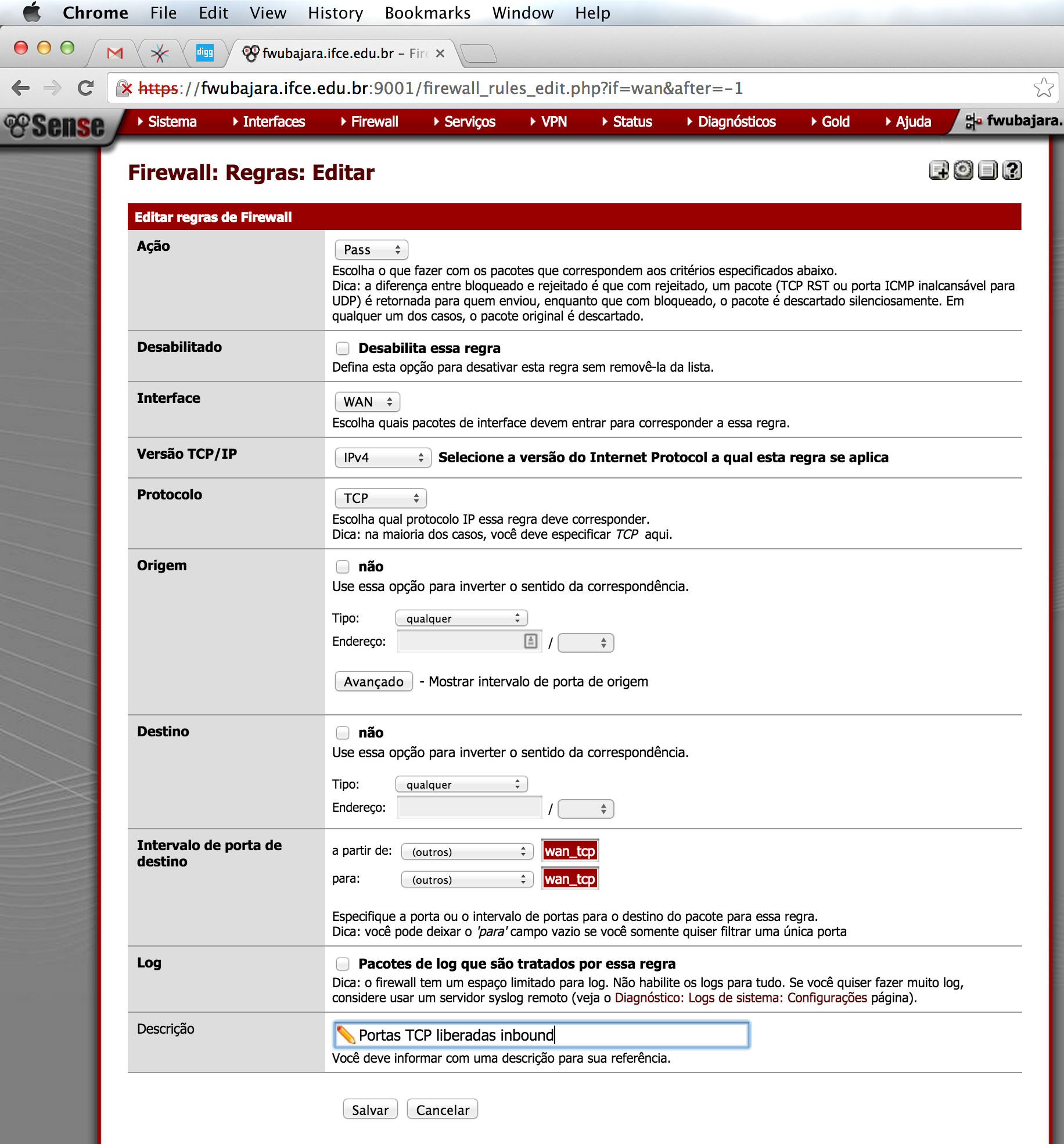
Task: Click the 'a partir de' wan_tcp port field
Action: click(570, 851)
